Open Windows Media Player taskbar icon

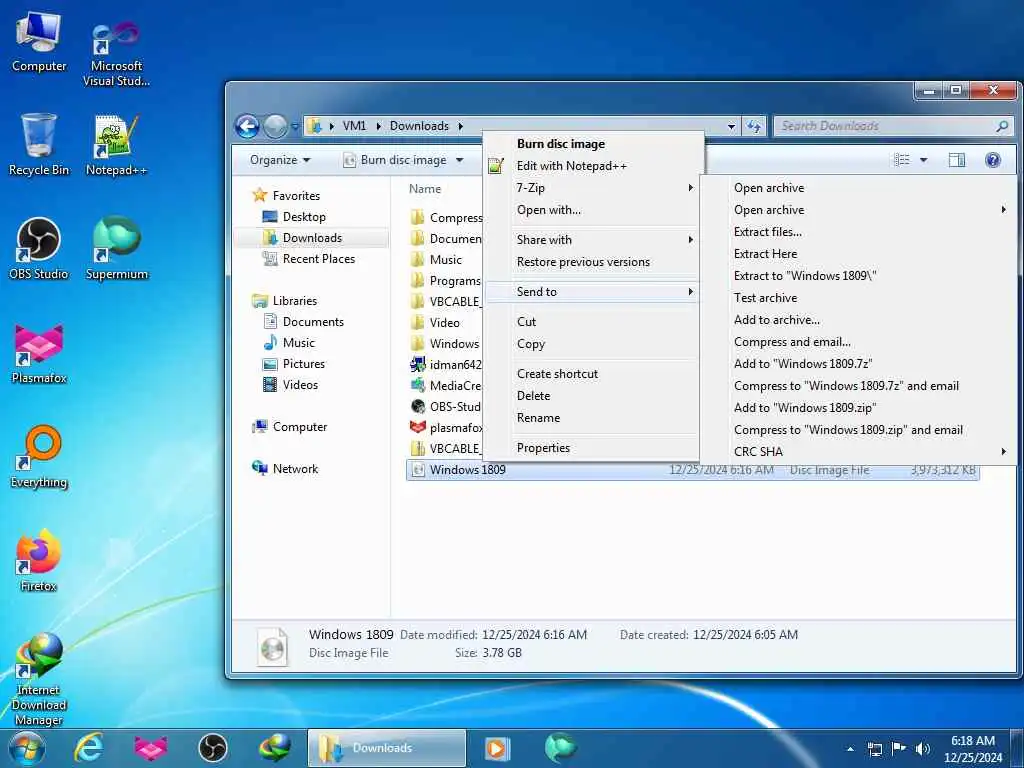pyautogui.click(x=497, y=748)
